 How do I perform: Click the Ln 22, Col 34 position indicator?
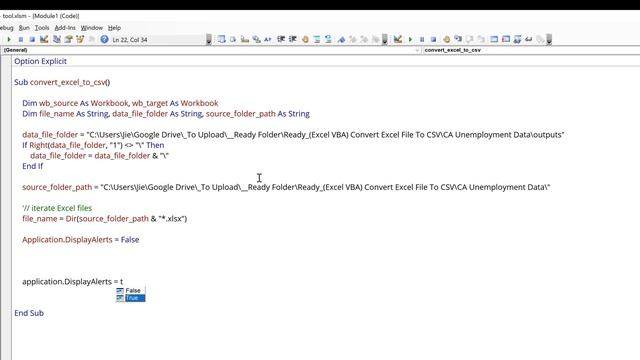pyautogui.click(x=130, y=40)
